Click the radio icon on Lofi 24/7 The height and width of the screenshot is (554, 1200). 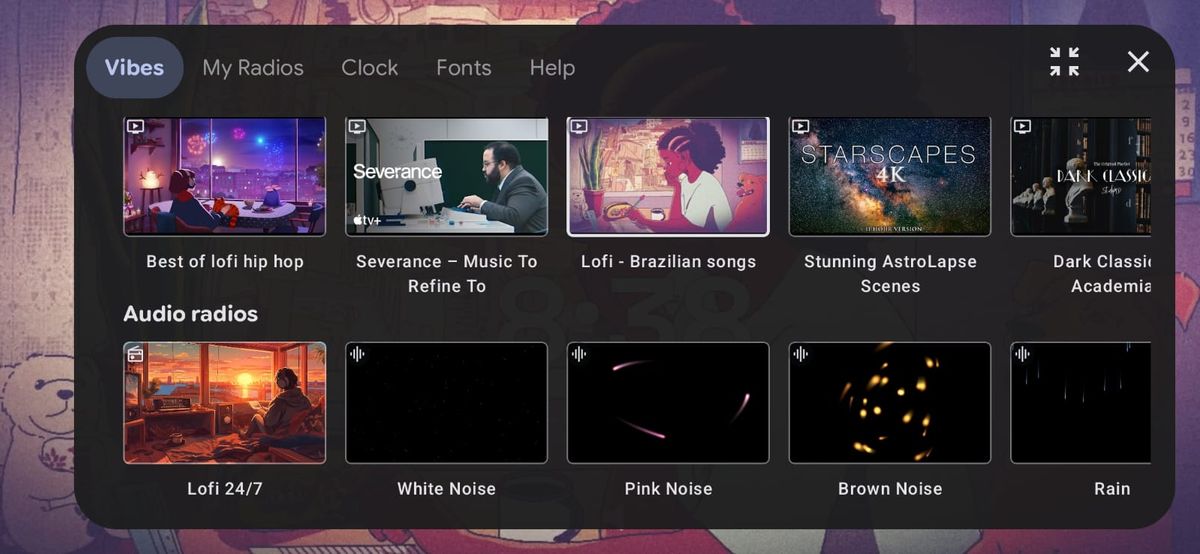[136, 354]
